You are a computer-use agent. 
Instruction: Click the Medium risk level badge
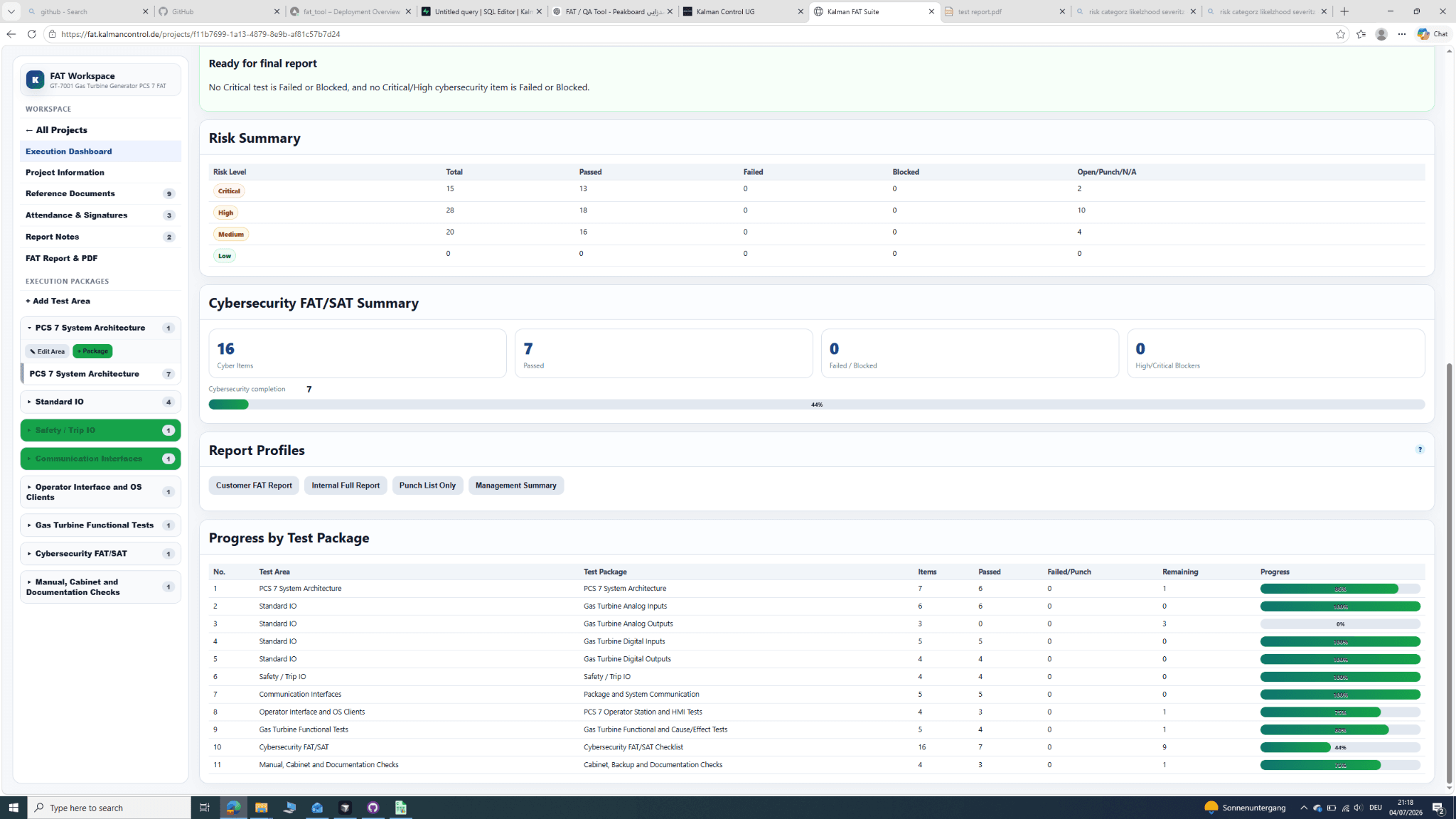click(x=230, y=234)
